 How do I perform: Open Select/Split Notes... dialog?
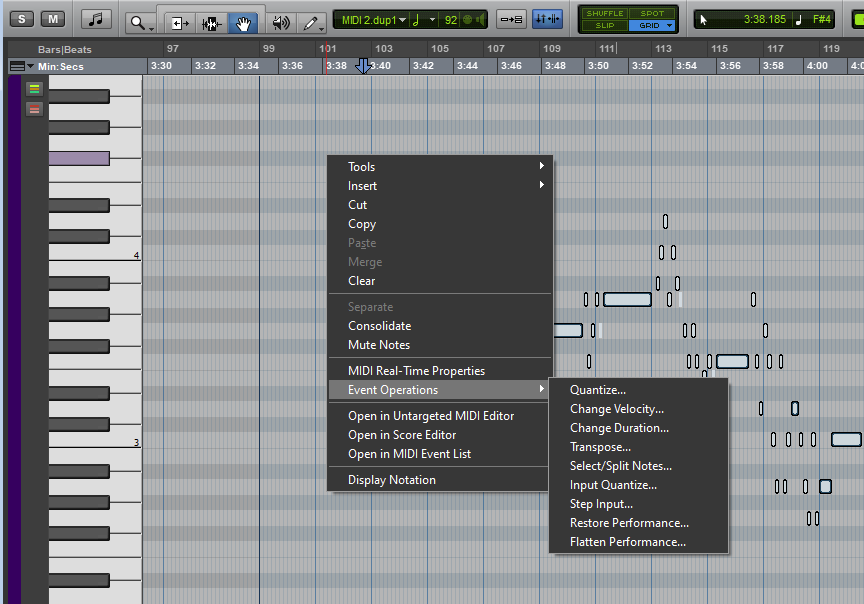(639, 466)
